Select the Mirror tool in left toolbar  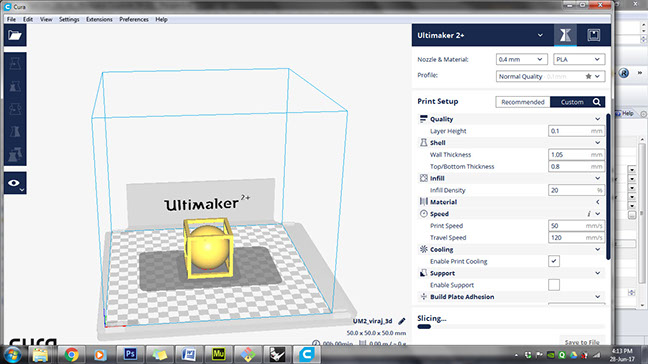coord(15,132)
